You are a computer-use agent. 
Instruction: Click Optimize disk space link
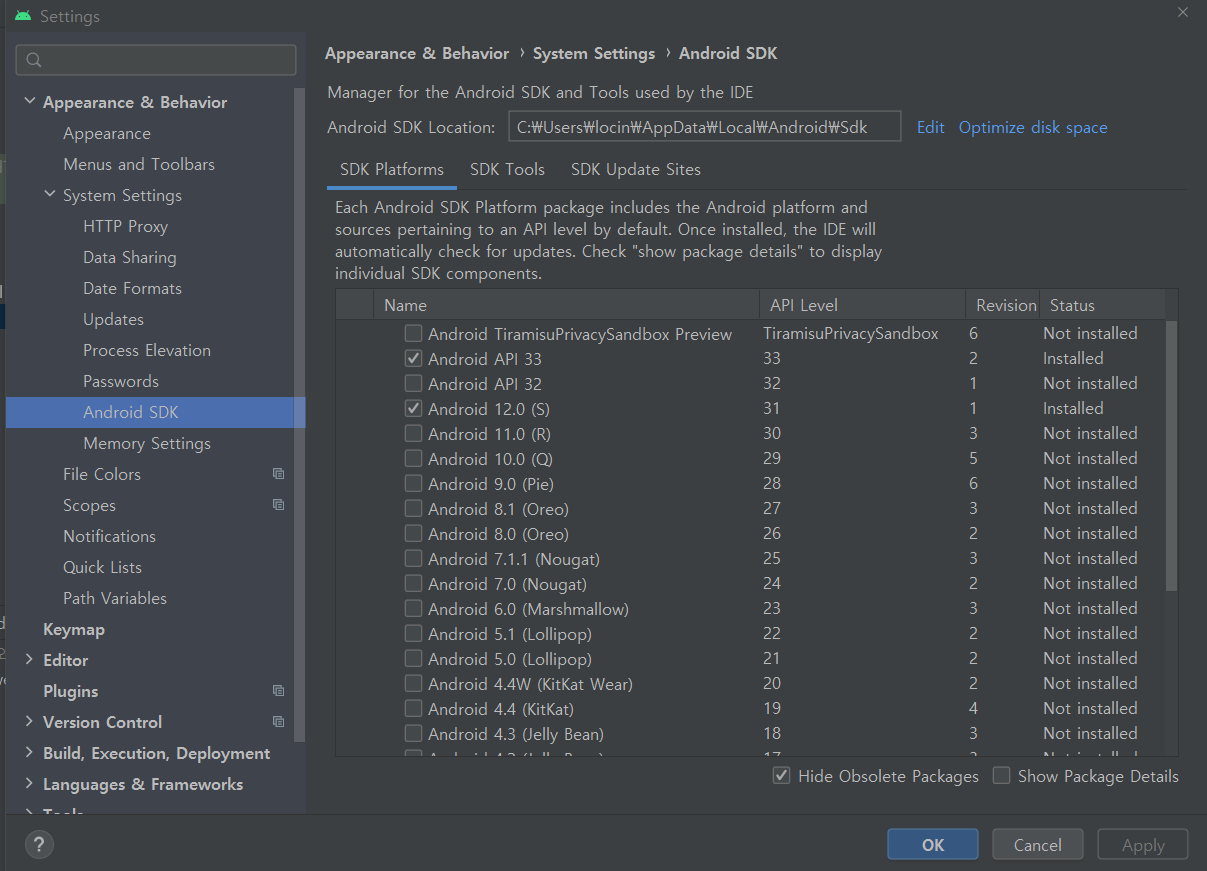[x=1033, y=128]
